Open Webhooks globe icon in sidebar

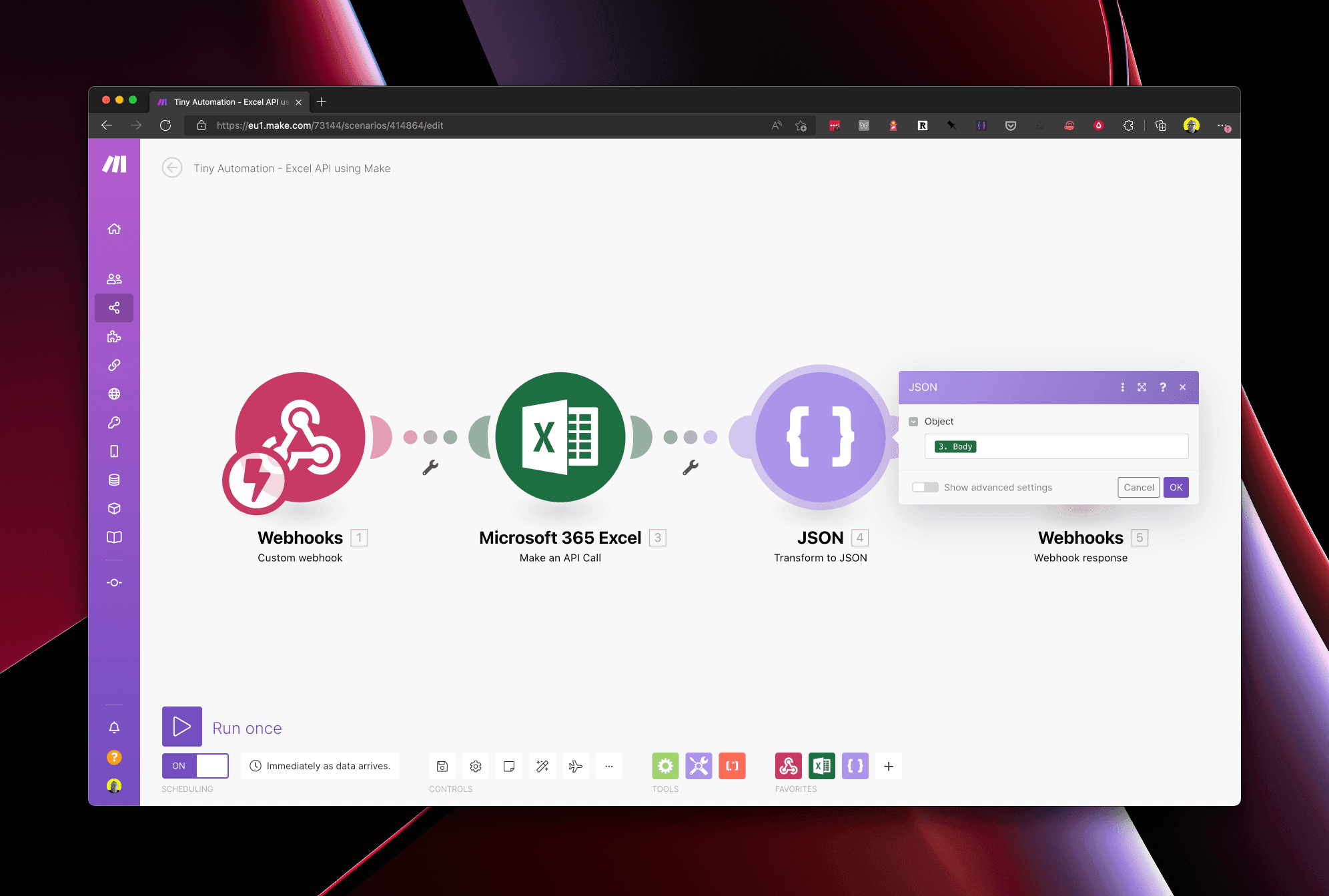[114, 394]
